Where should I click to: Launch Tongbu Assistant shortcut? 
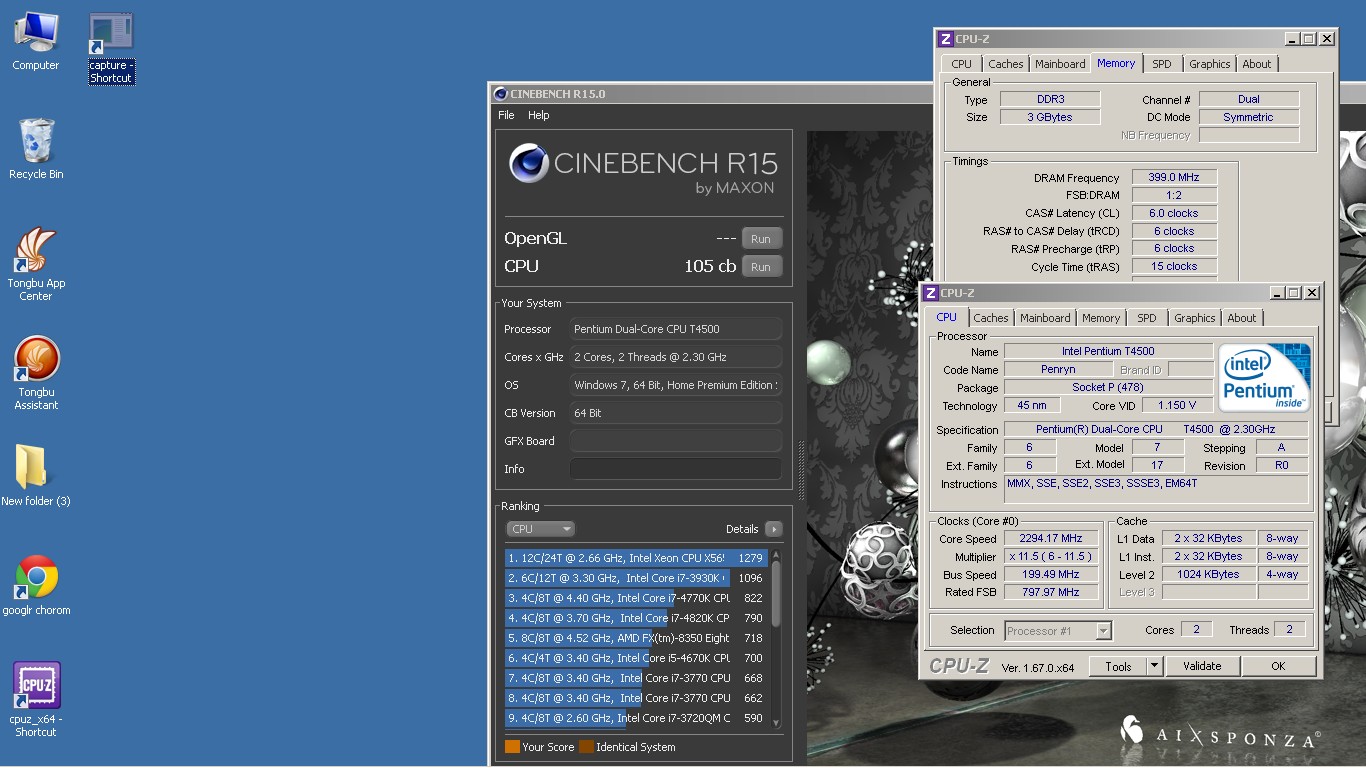coord(36,373)
